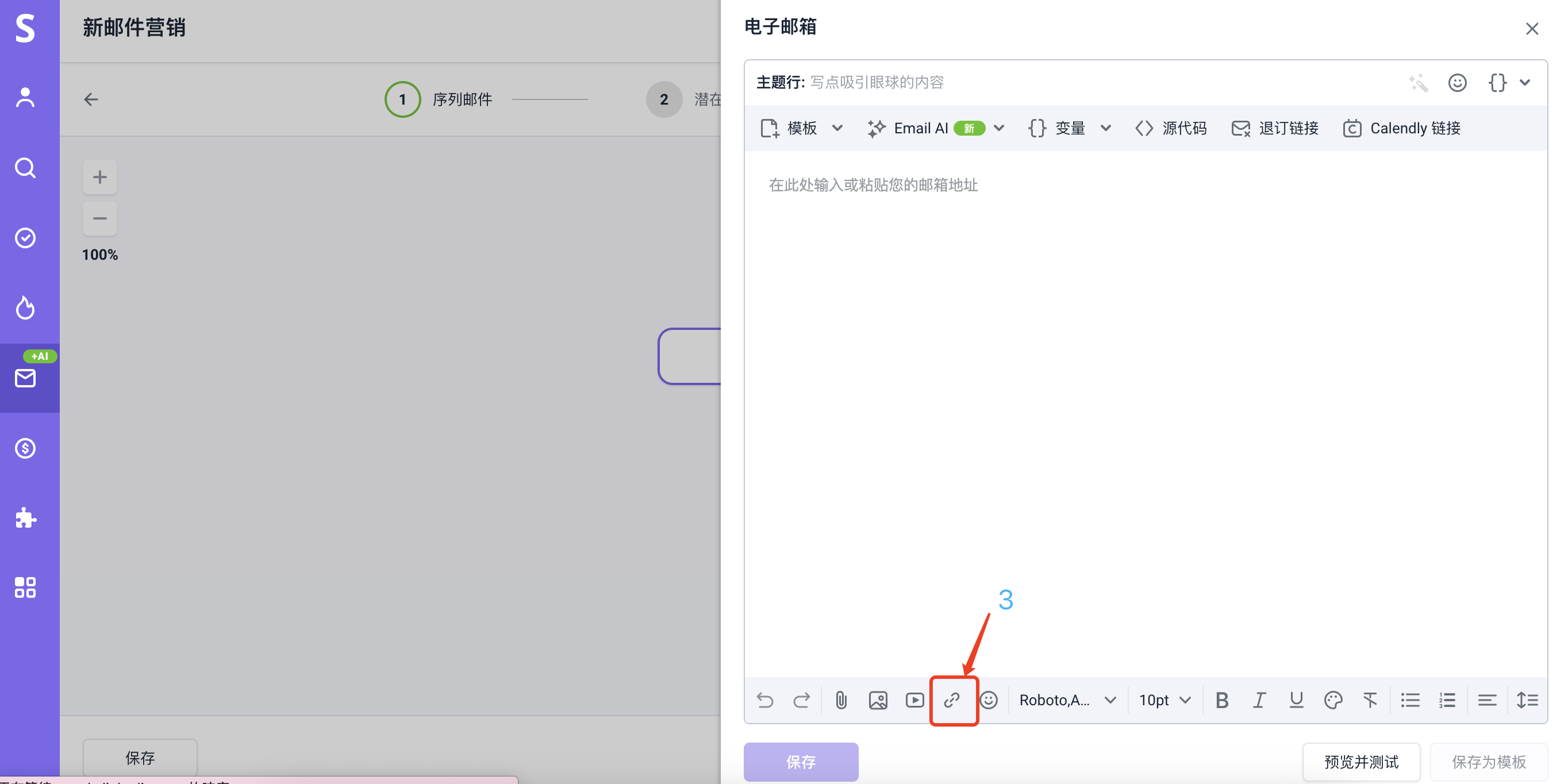1568x784 pixels.
Task: Toggle the bulleted list
Action: click(x=1411, y=700)
